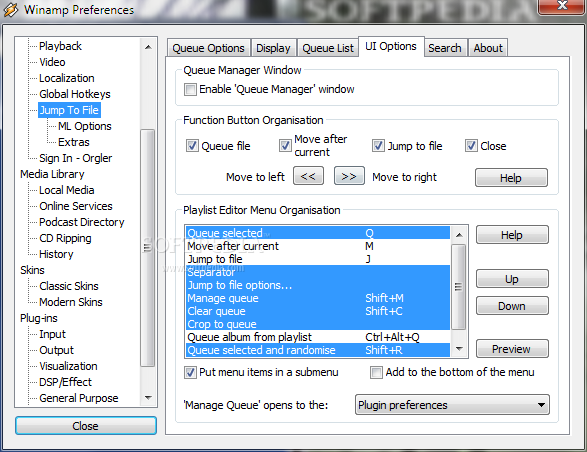Viewport: 587px width, 452px height.
Task: Select the UI Options tab
Action: (391, 46)
